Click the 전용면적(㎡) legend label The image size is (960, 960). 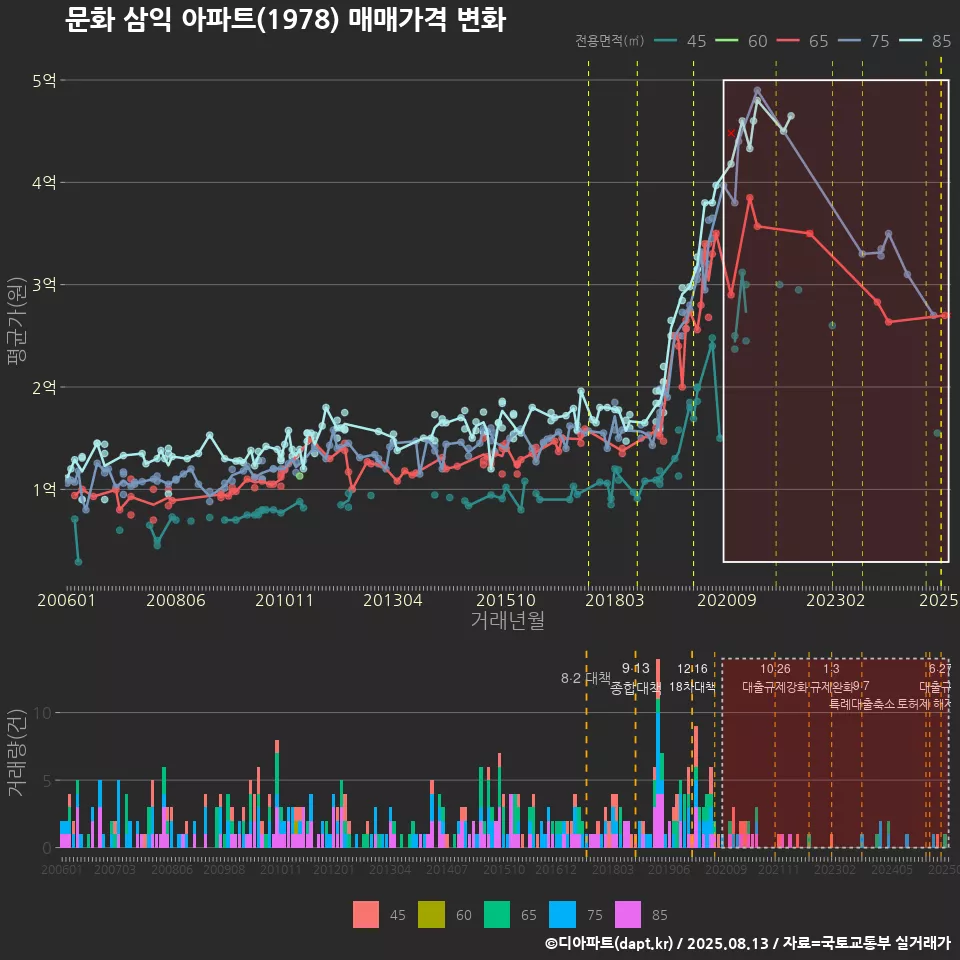click(x=609, y=40)
